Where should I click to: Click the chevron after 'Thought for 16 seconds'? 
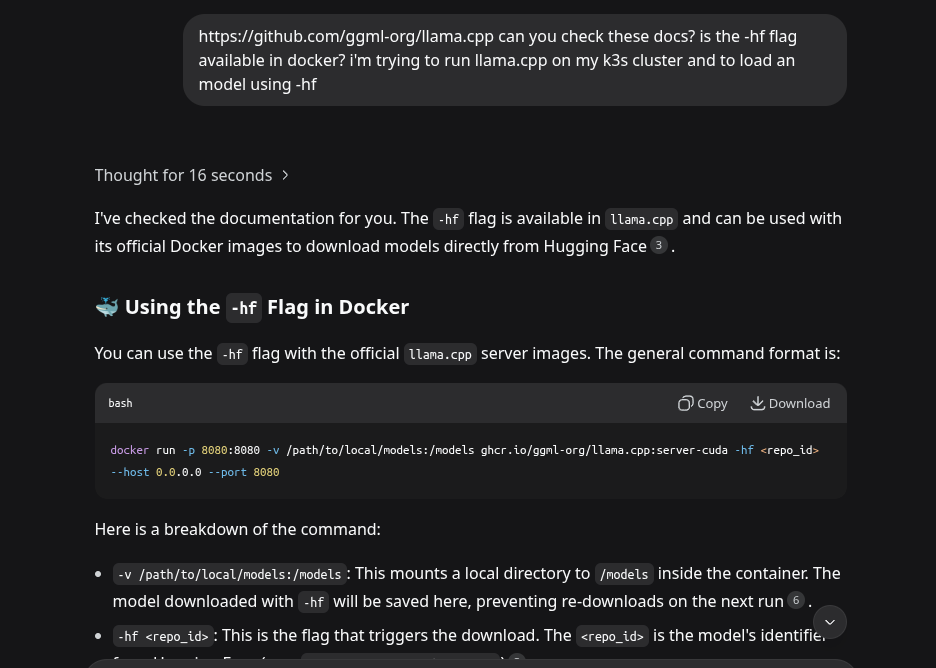(285, 175)
